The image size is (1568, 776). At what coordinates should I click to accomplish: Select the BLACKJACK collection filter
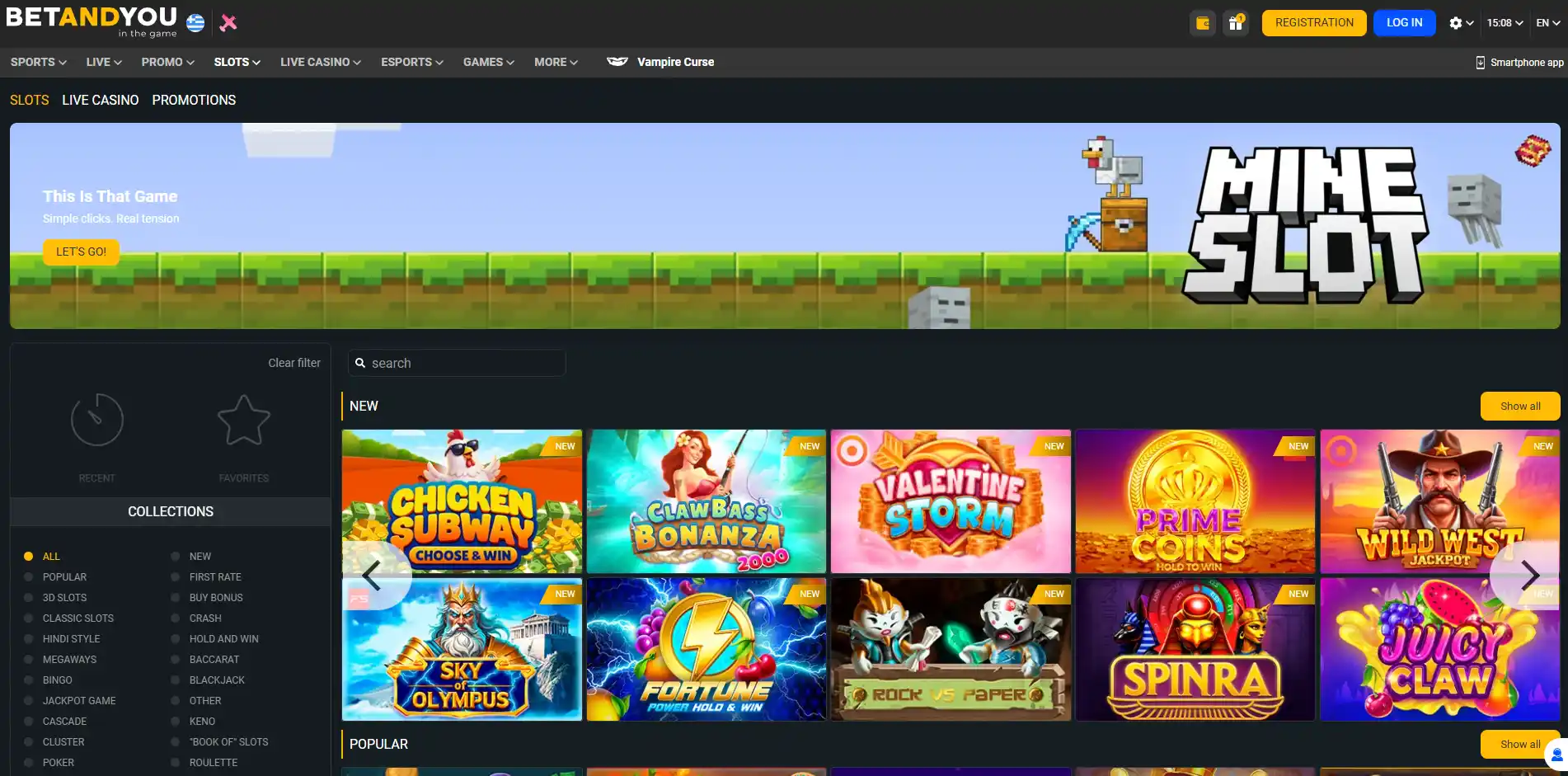[x=208, y=680]
